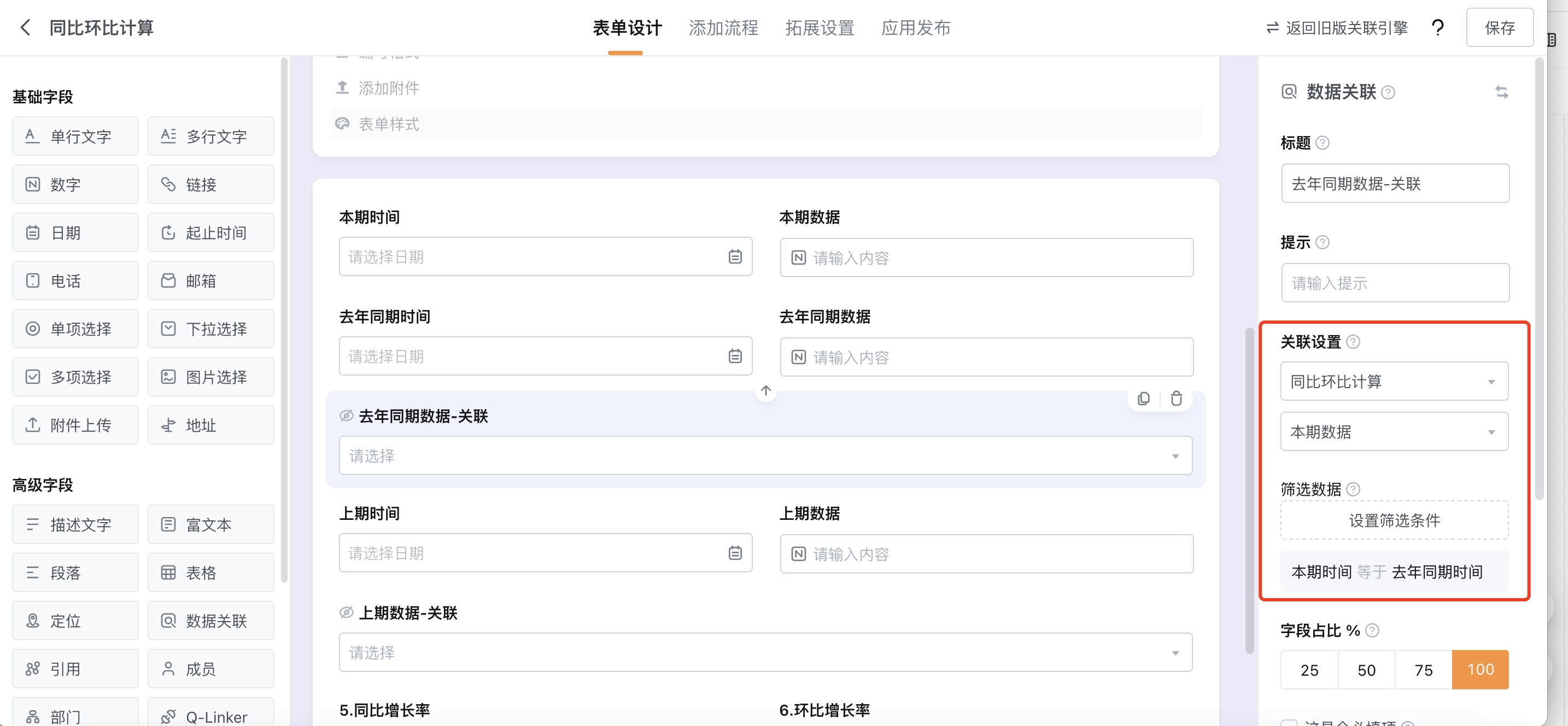
Task: Open the 去年同期数据-关联 请选择 dropdown
Action: 766,455
